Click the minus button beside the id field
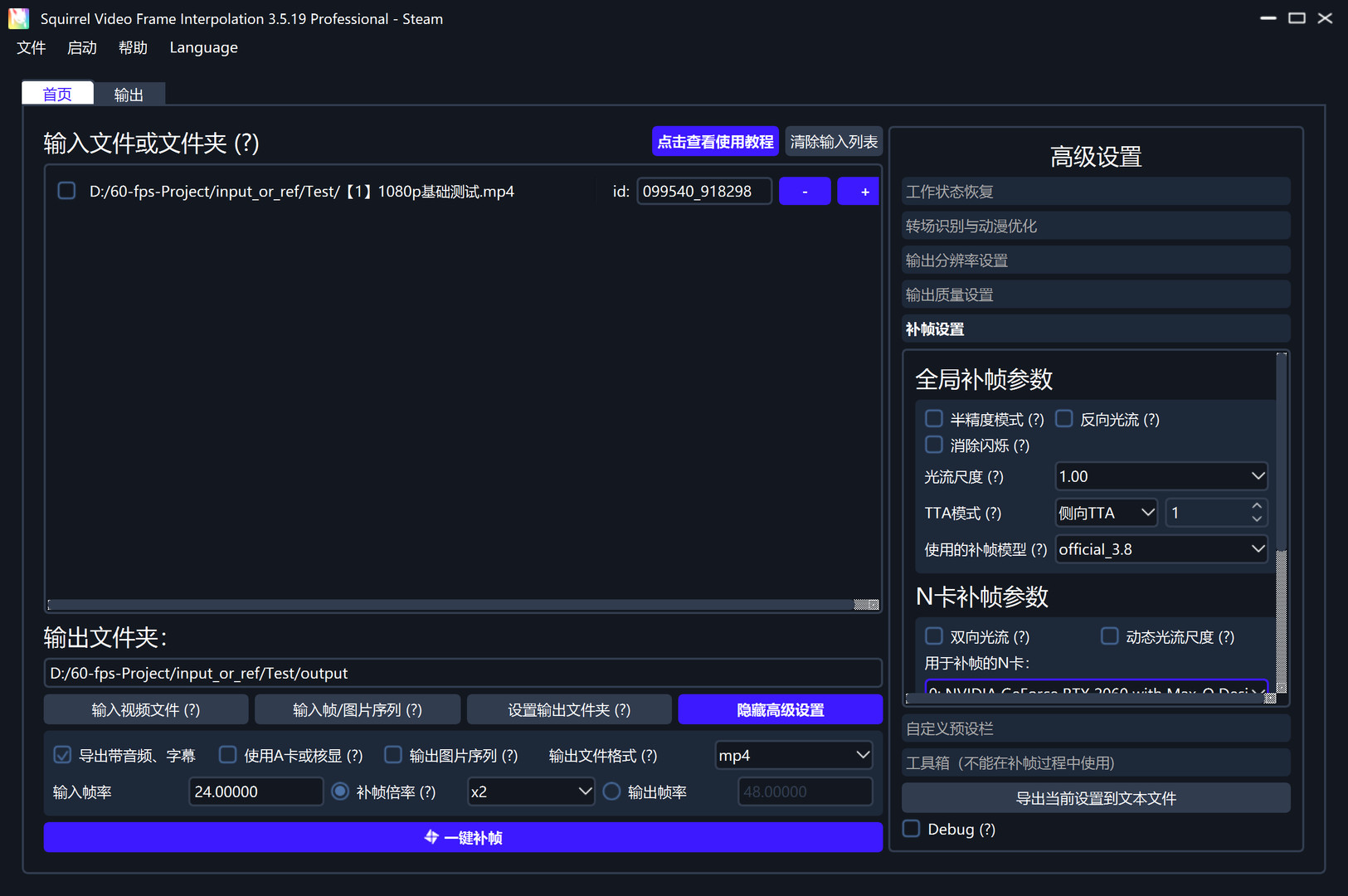Image resolution: width=1348 pixels, height=896 pixels. (x=805, y=192)
